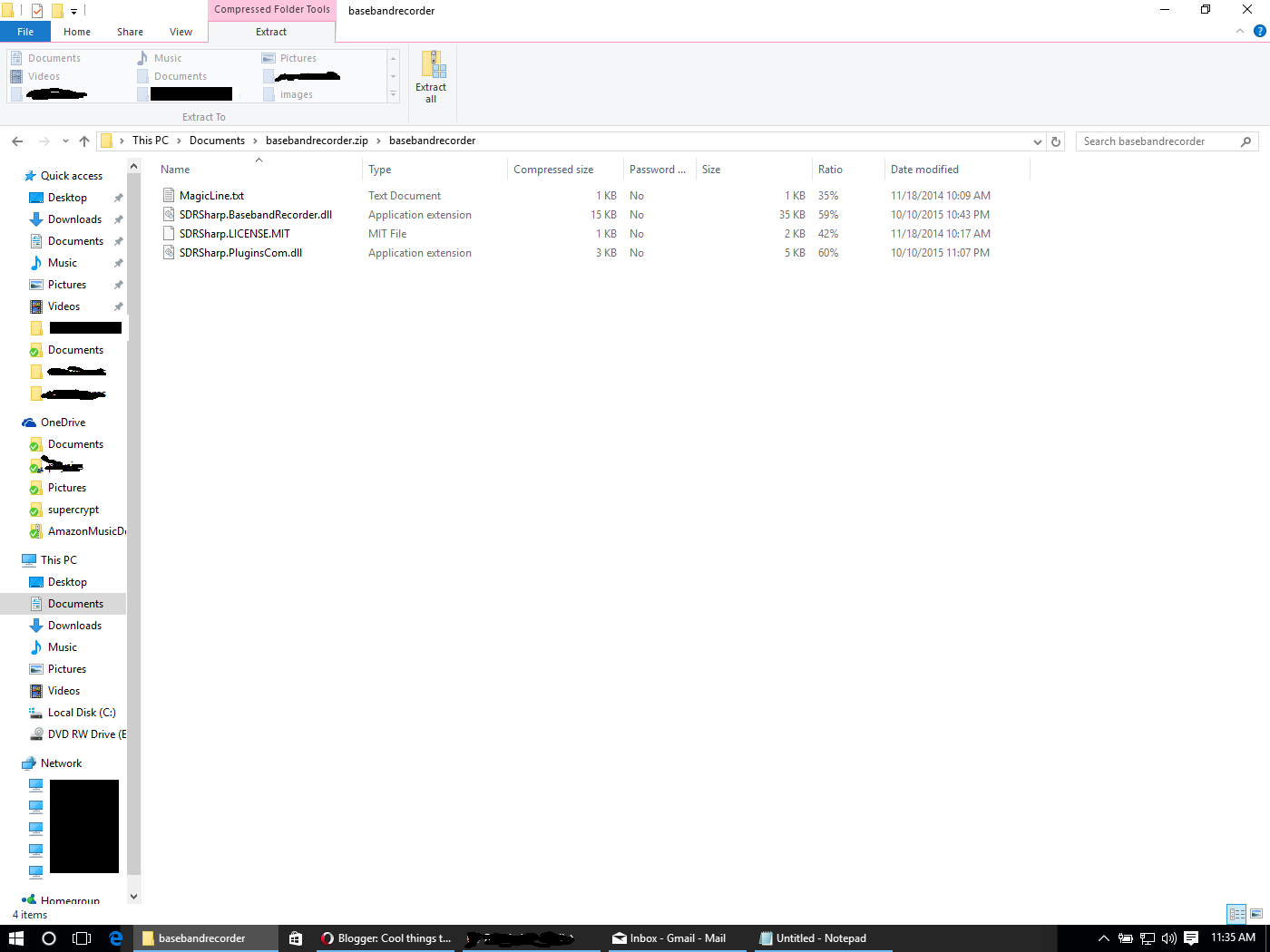
Task: Select MagicLine.txt file icon
Action: [168, 195]
